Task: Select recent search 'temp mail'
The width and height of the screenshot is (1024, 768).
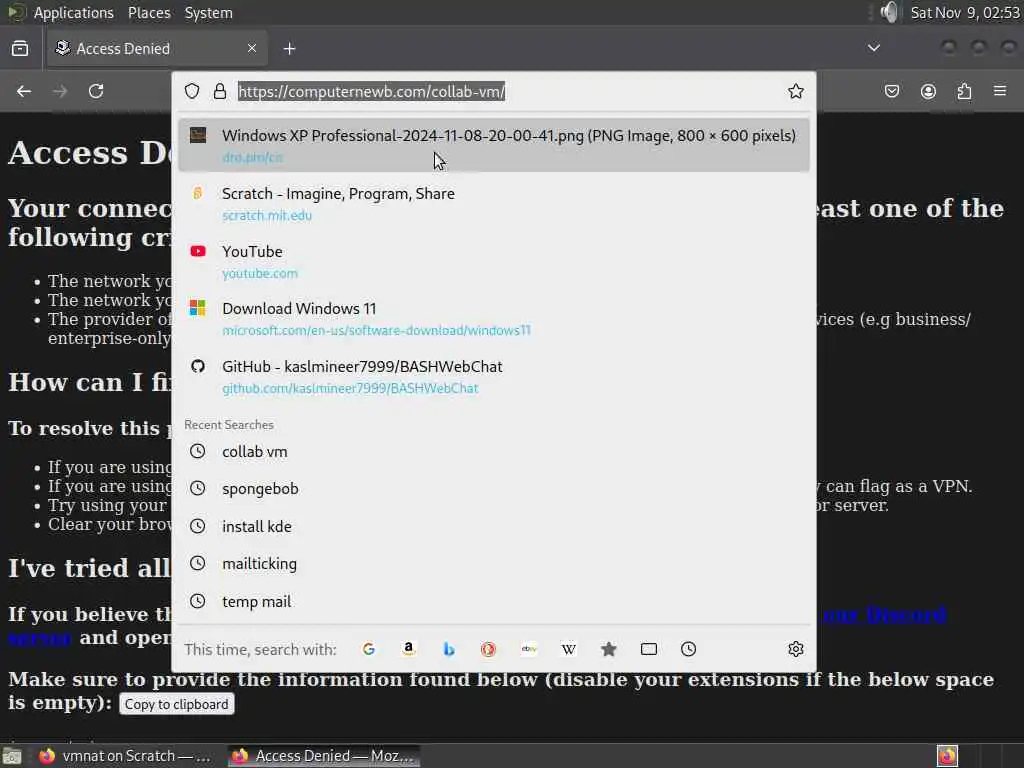Action: [x=494, y=601]
